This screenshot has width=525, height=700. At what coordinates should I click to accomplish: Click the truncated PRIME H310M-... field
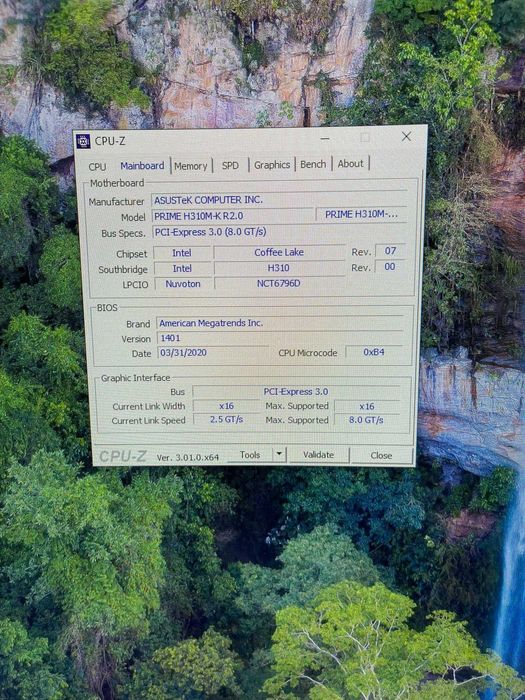click(361, 214)
